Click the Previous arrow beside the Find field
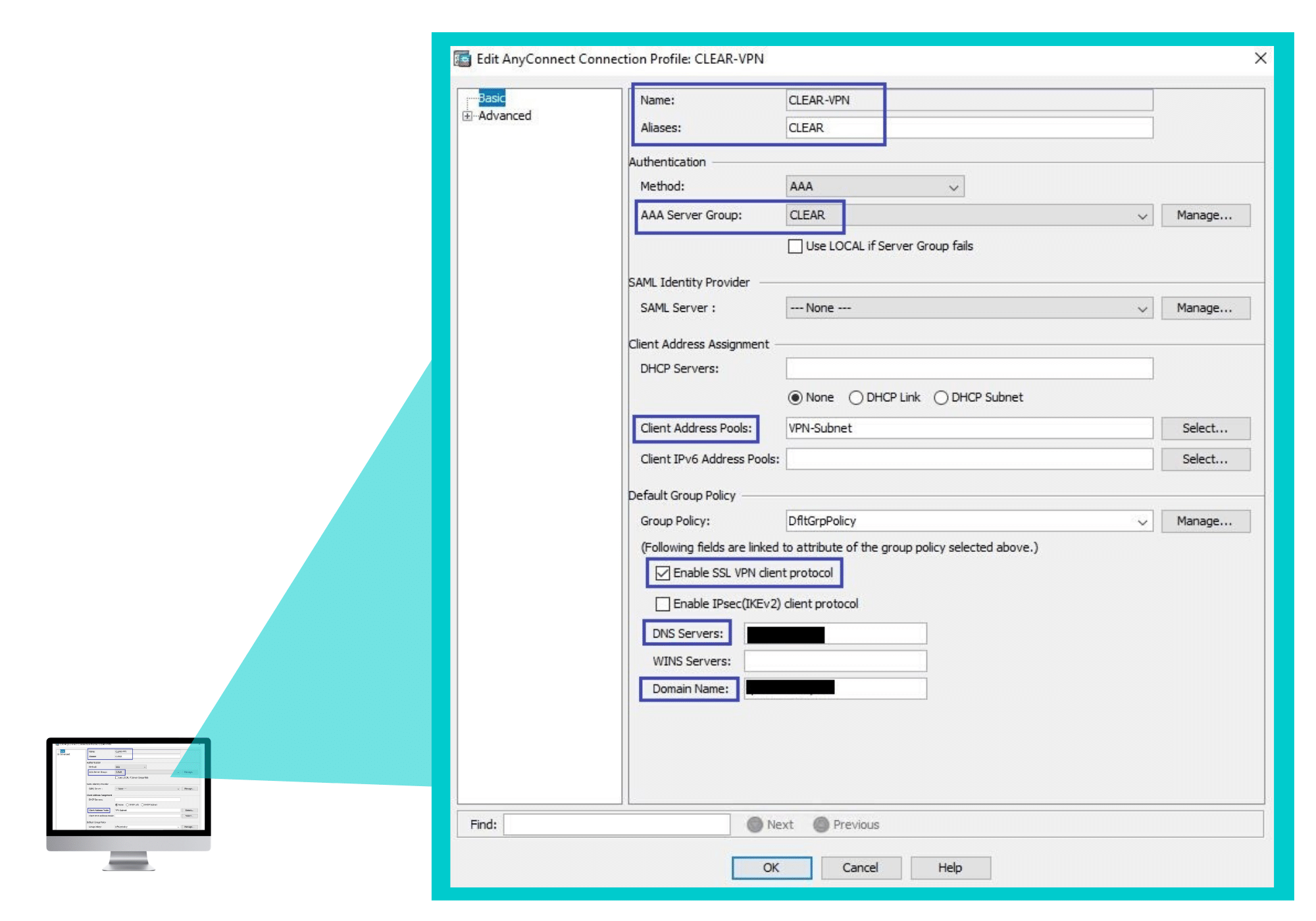Image resolution: width=1316 pixels, height=921 pixels. pos(821,824)
